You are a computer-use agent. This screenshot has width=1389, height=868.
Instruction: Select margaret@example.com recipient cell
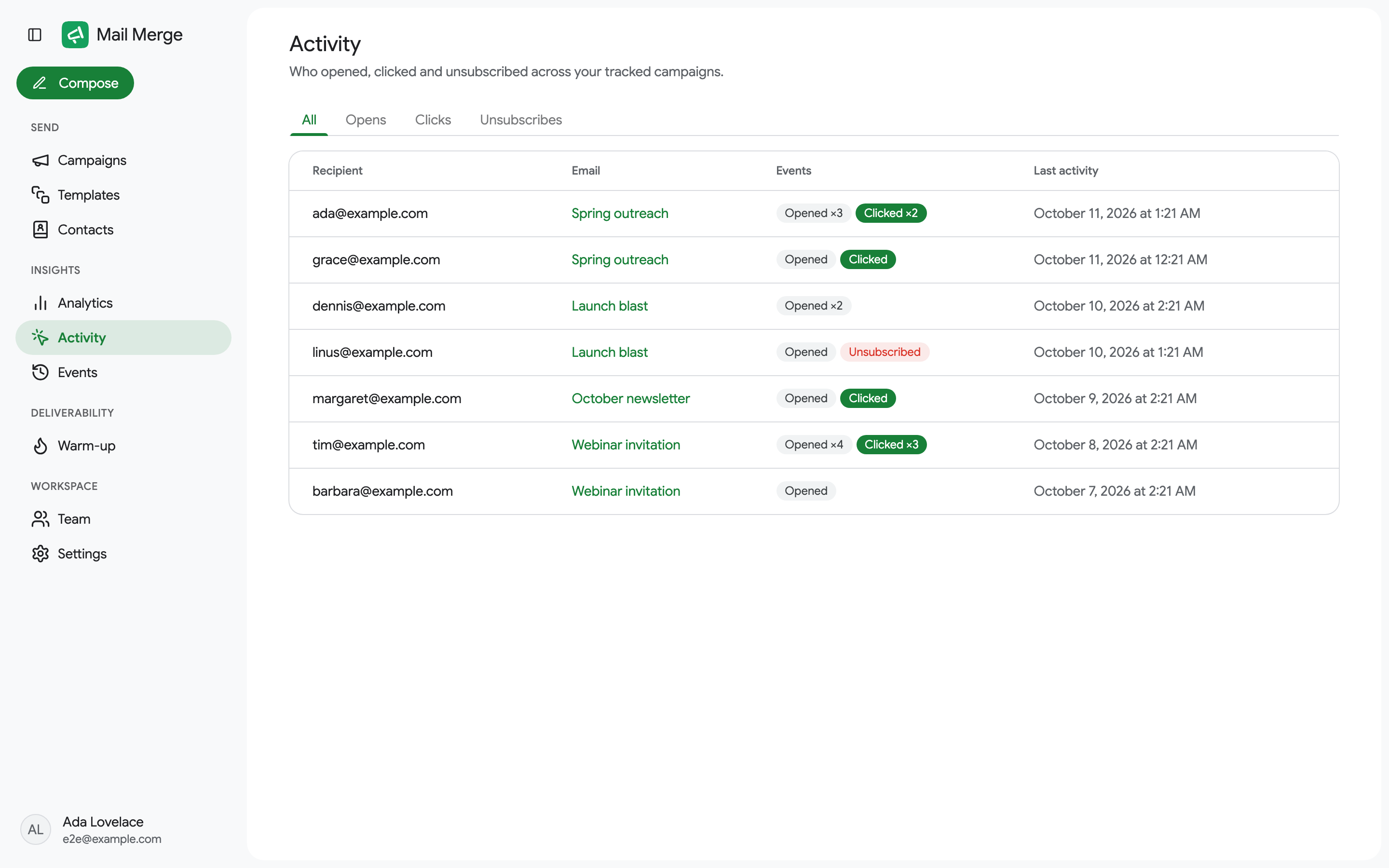387,399
